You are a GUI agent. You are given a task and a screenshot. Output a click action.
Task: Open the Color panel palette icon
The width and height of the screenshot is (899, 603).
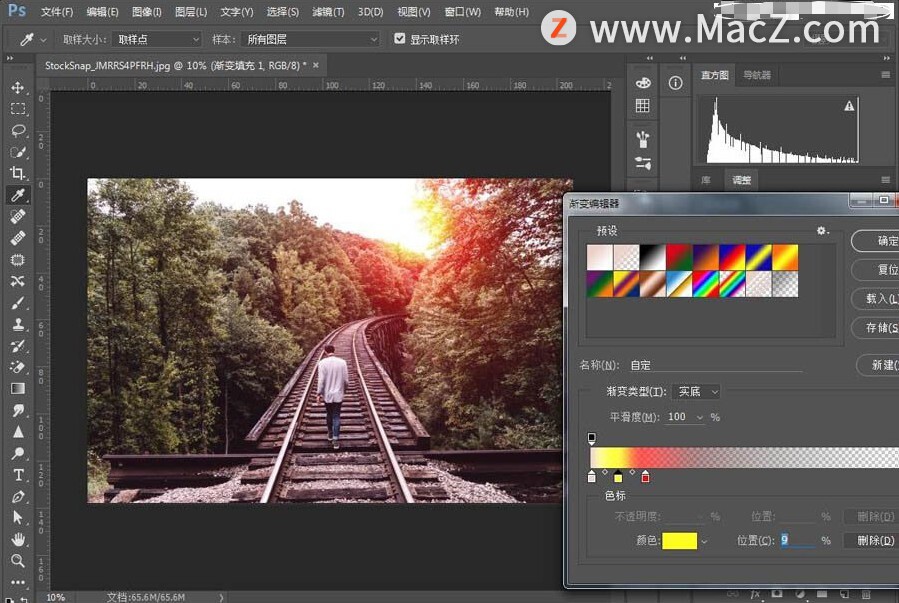[643, 83]
